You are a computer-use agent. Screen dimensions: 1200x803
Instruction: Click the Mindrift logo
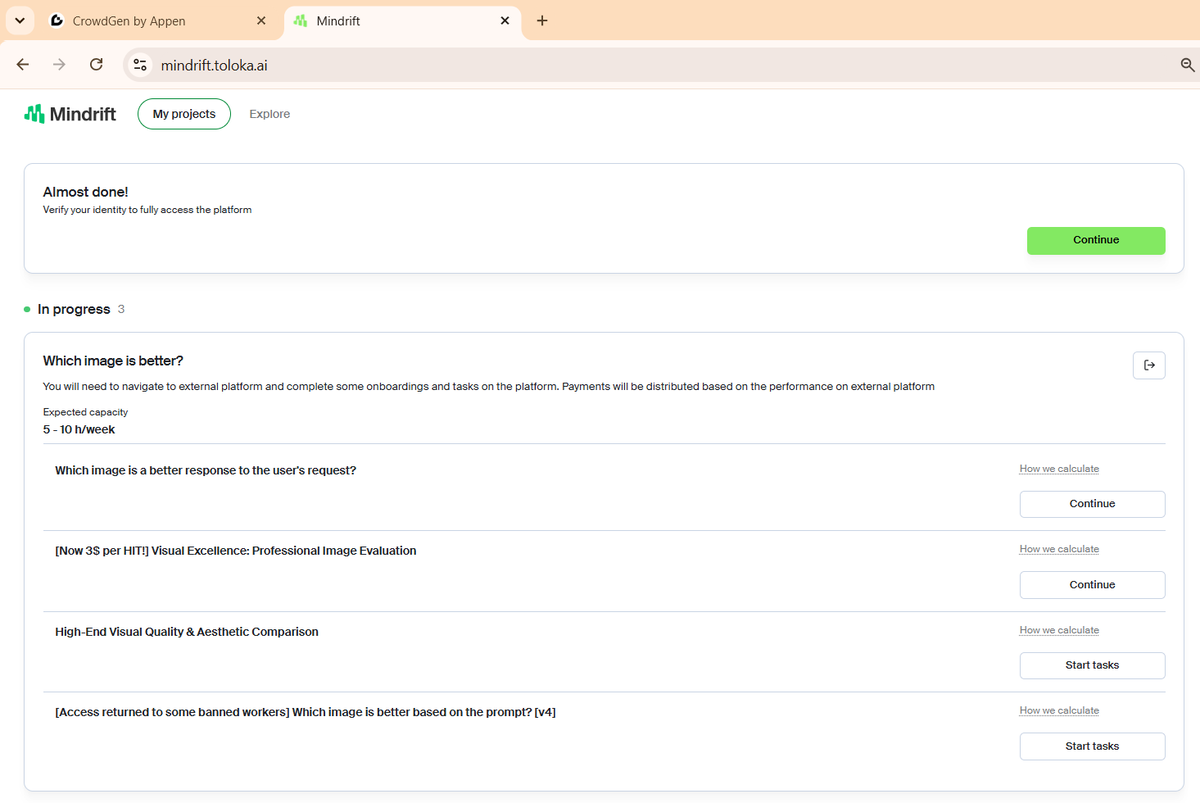pyautogui.click(x=70, y=114)
